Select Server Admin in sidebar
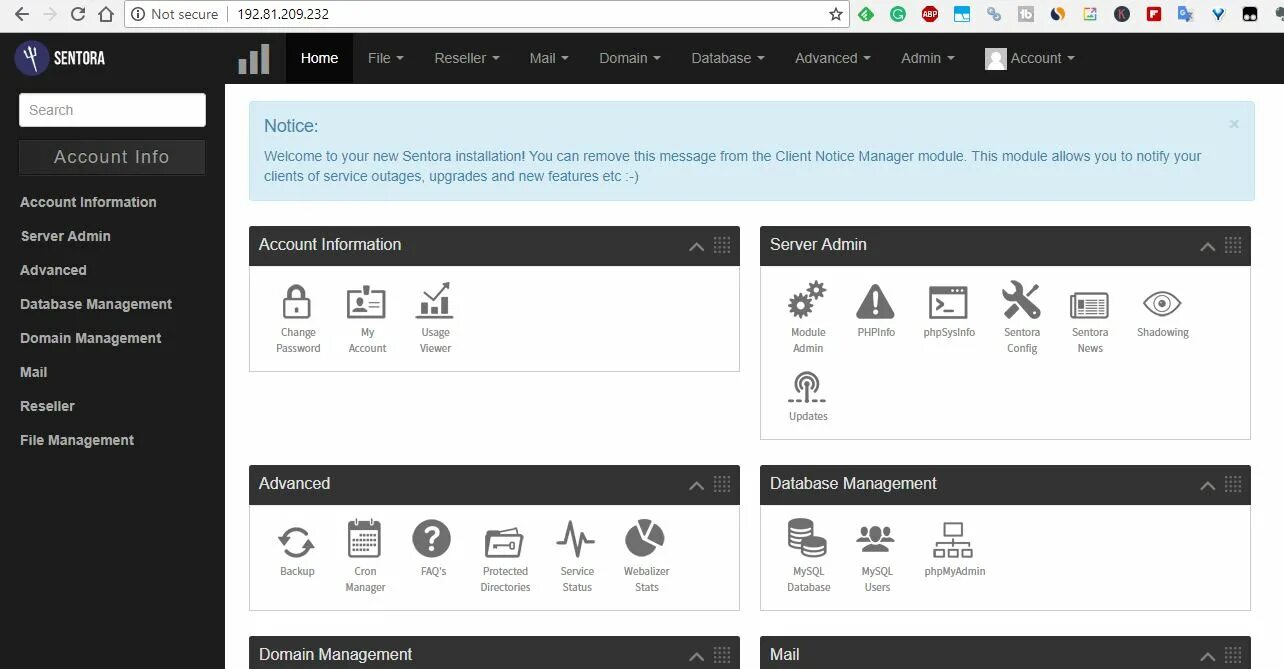 (x=65, y=236)
